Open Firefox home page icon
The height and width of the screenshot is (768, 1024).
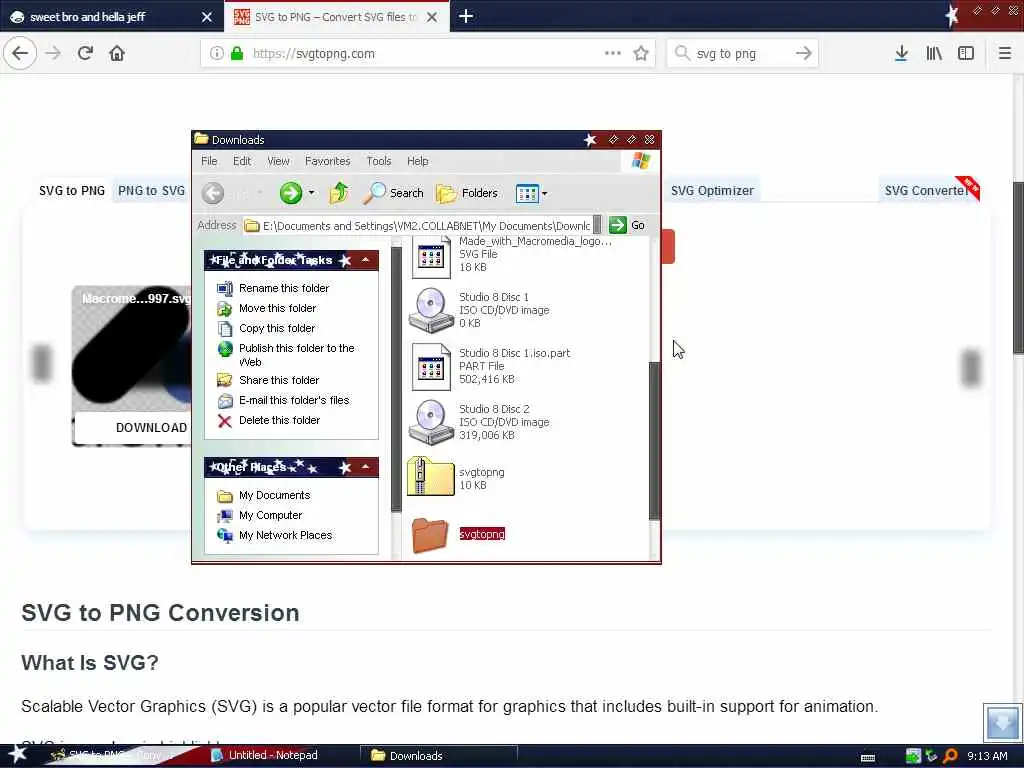[x=117, y=53]
